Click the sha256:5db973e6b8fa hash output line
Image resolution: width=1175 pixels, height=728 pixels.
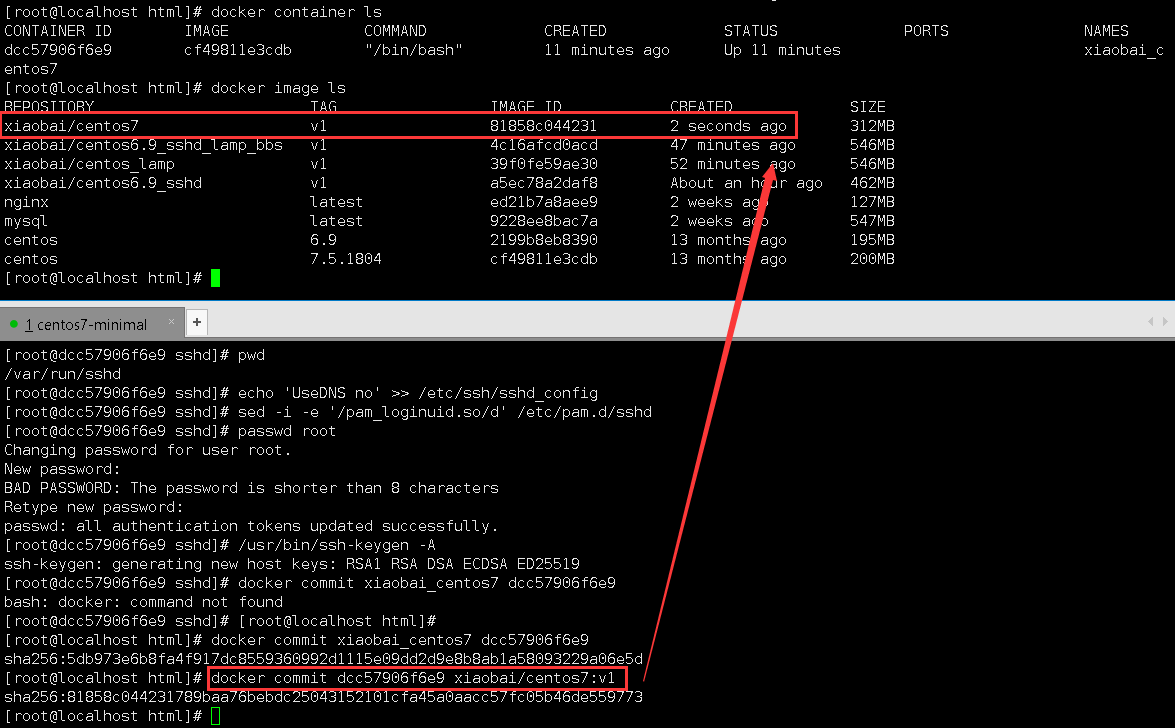(323, 659)
